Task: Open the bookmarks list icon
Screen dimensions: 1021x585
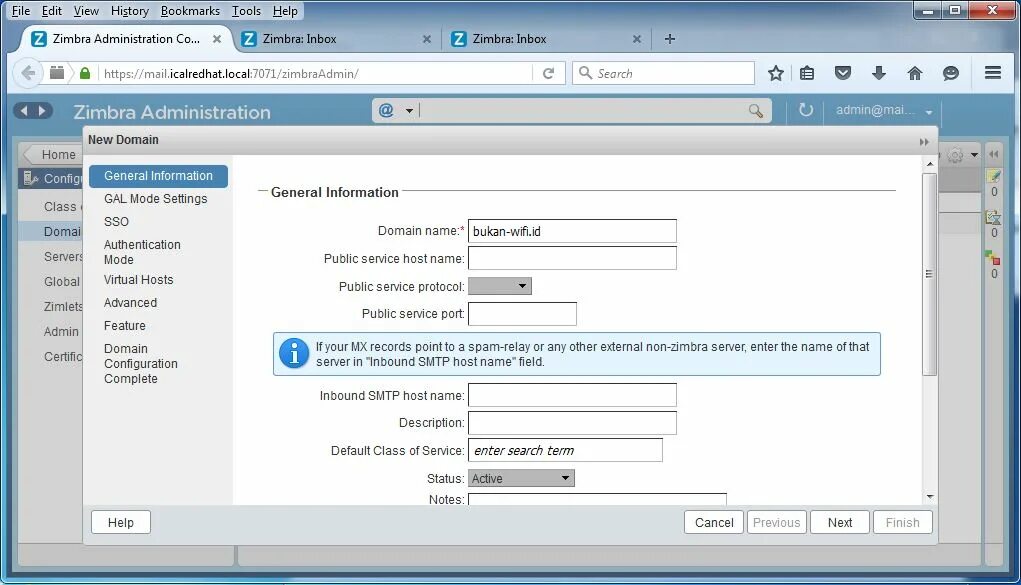Action: (x=807, y=73)
